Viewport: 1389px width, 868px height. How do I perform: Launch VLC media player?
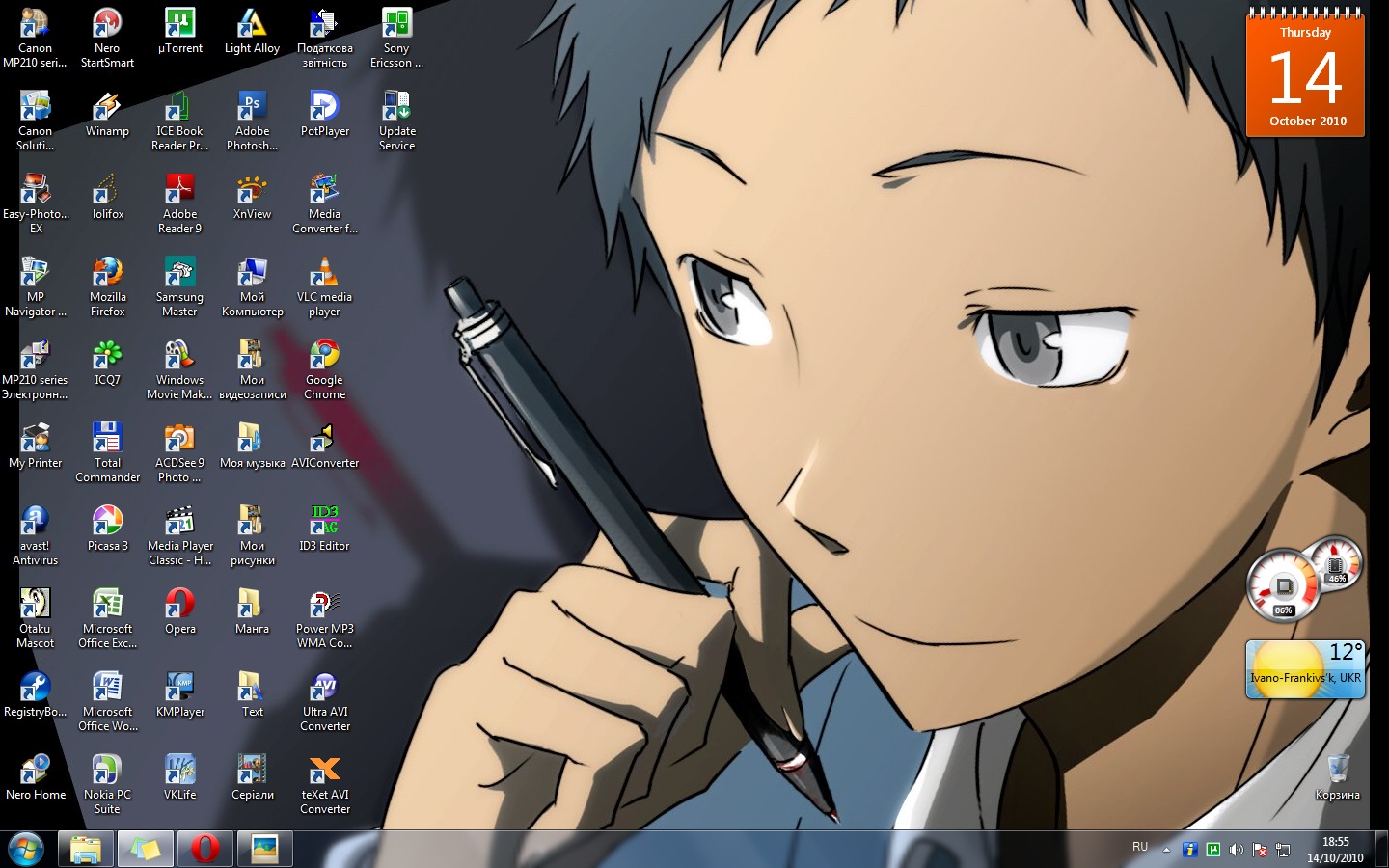(x=325, y=287)
